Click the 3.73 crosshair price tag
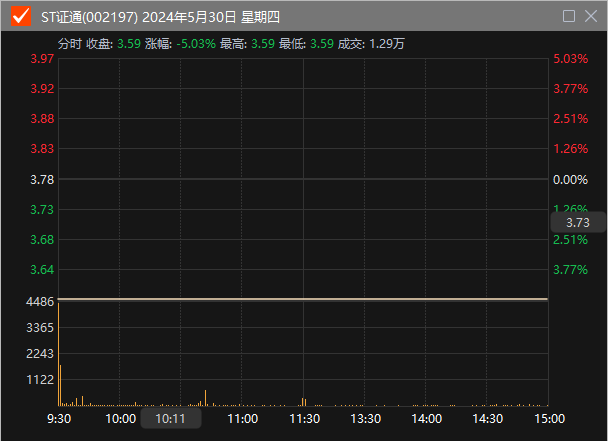 (x=578, y=222)
